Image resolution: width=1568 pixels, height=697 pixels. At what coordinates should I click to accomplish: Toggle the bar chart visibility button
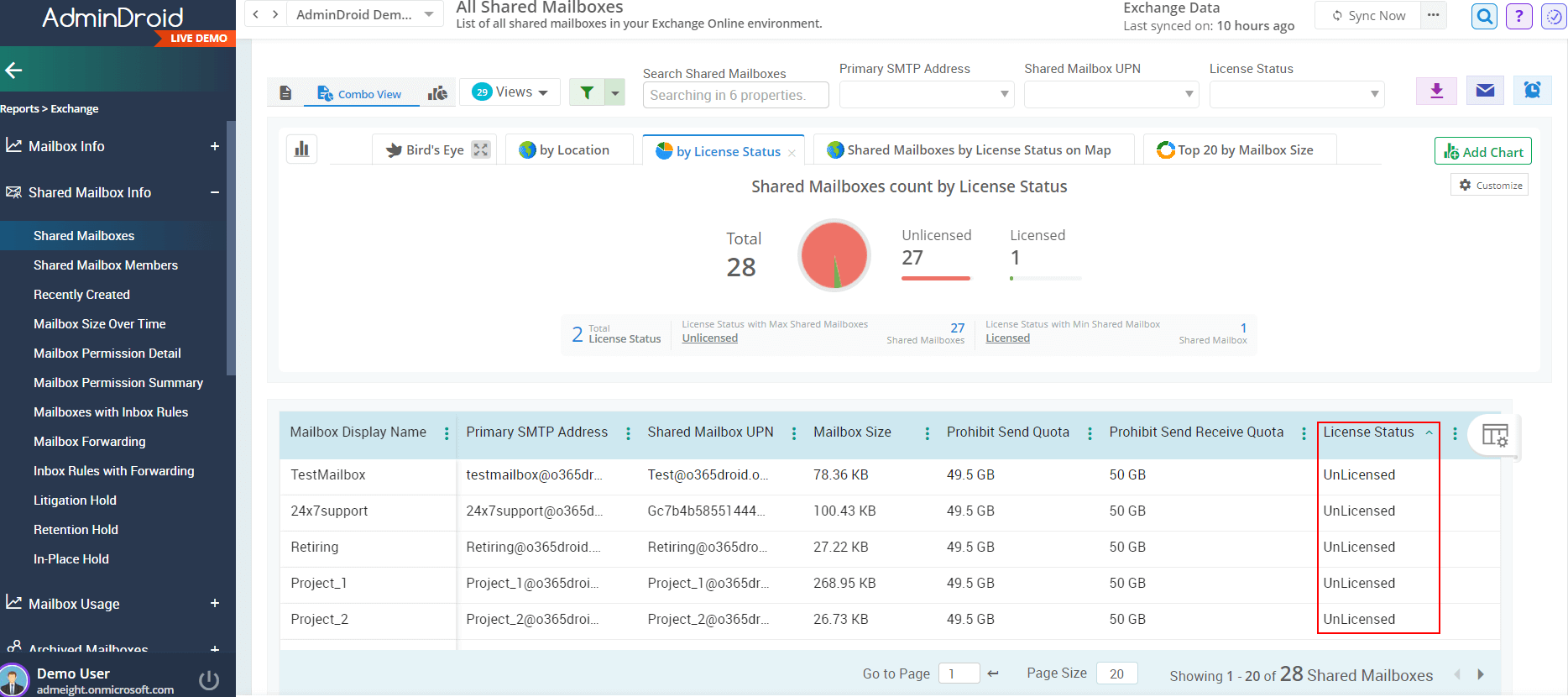302,149
